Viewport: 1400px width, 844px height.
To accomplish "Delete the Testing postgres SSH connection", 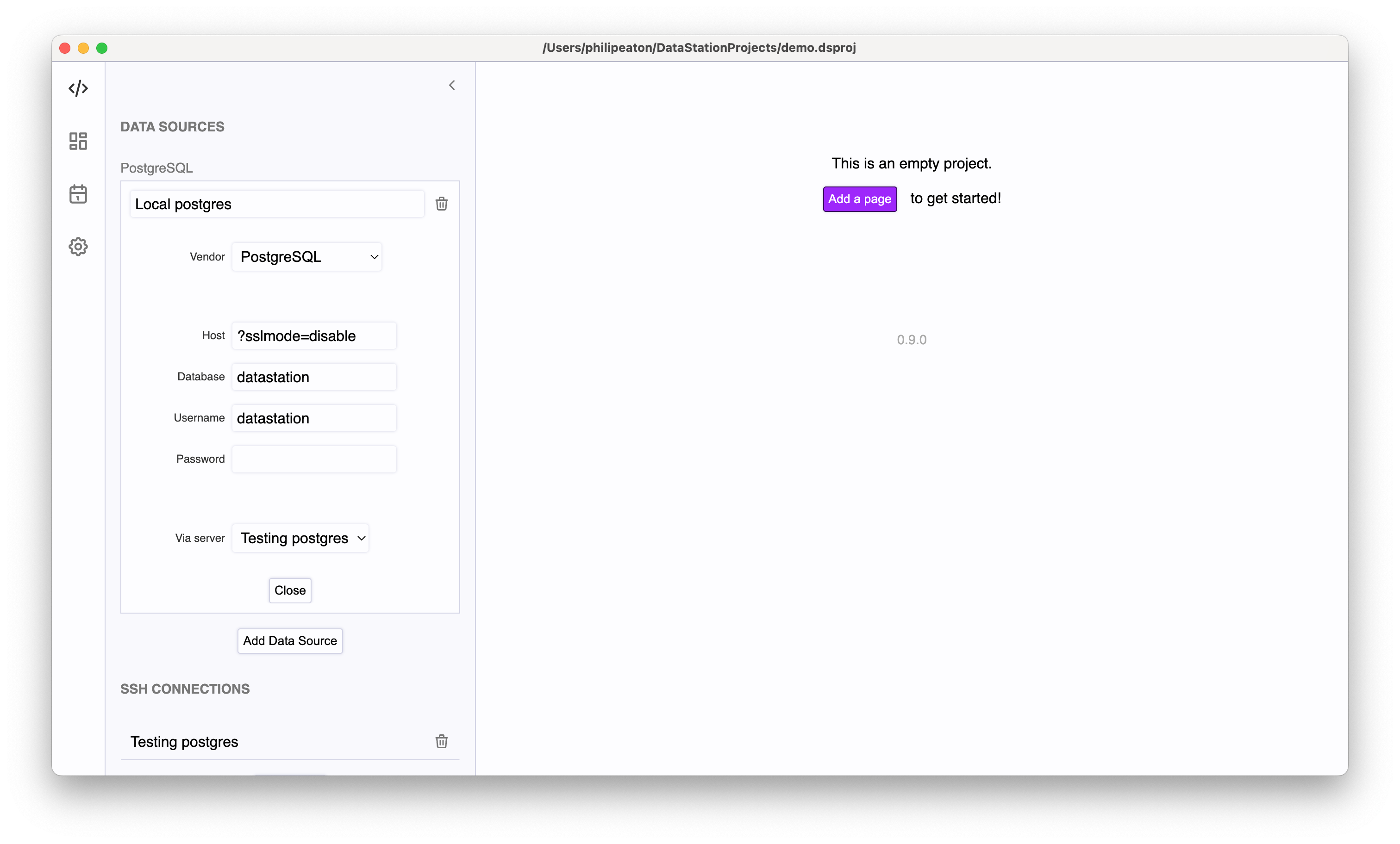I will click(x=442, y=741).
